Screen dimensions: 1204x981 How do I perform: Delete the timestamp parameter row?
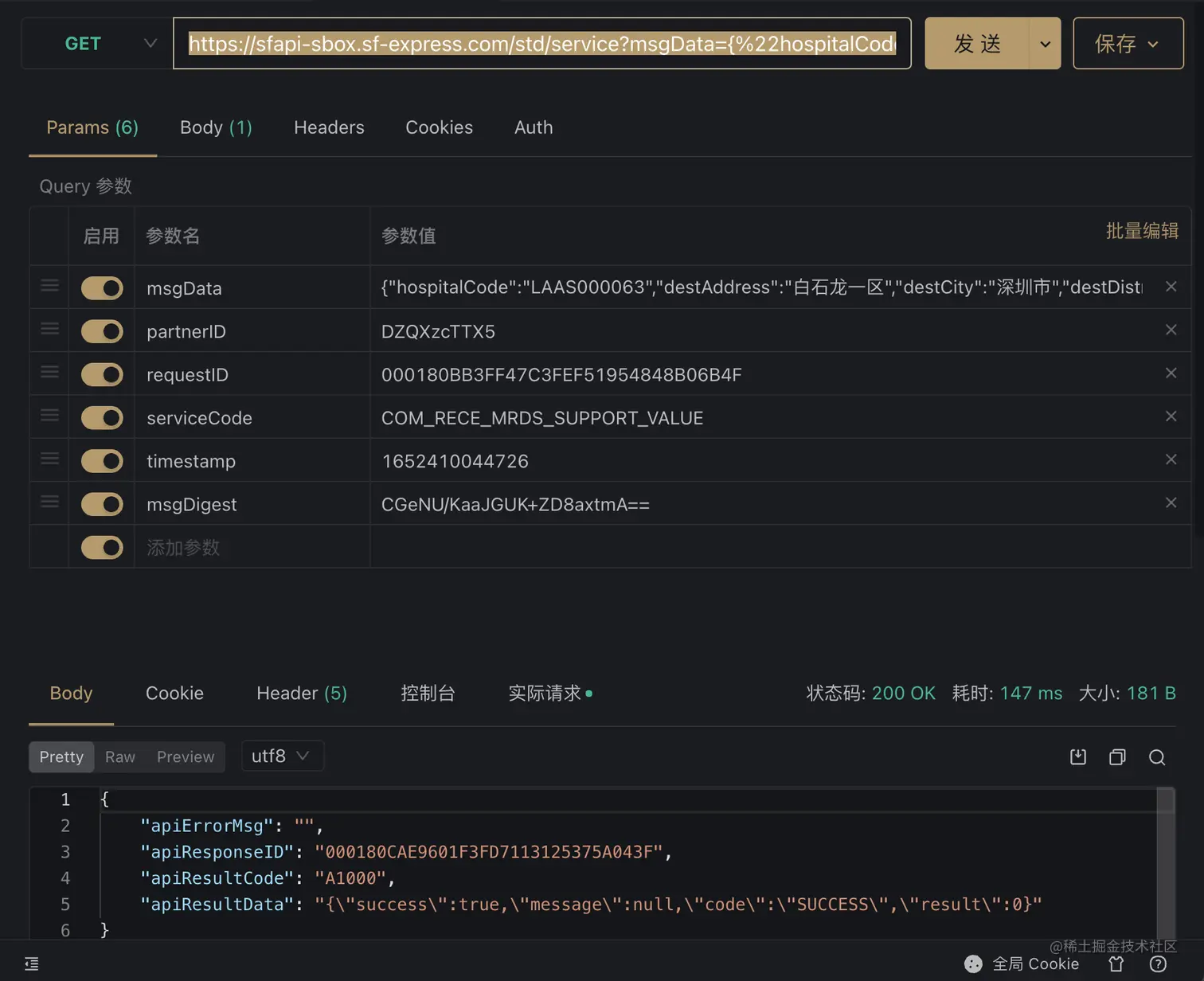(x=1171, y=459)
